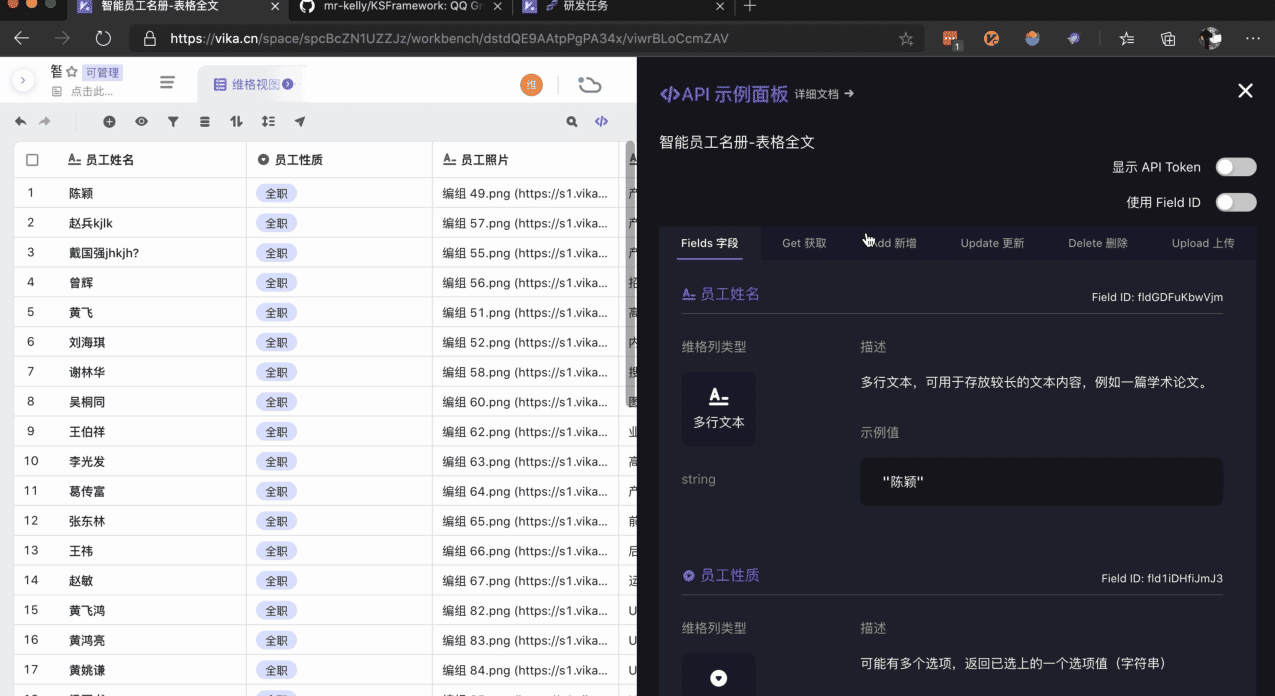Open a new browser tab
The width and height of the screenshot is (1275, 696).
750,7
